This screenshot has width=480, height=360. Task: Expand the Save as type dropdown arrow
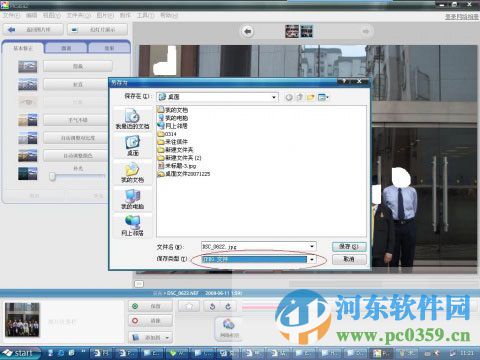click(x=312, y=259)
